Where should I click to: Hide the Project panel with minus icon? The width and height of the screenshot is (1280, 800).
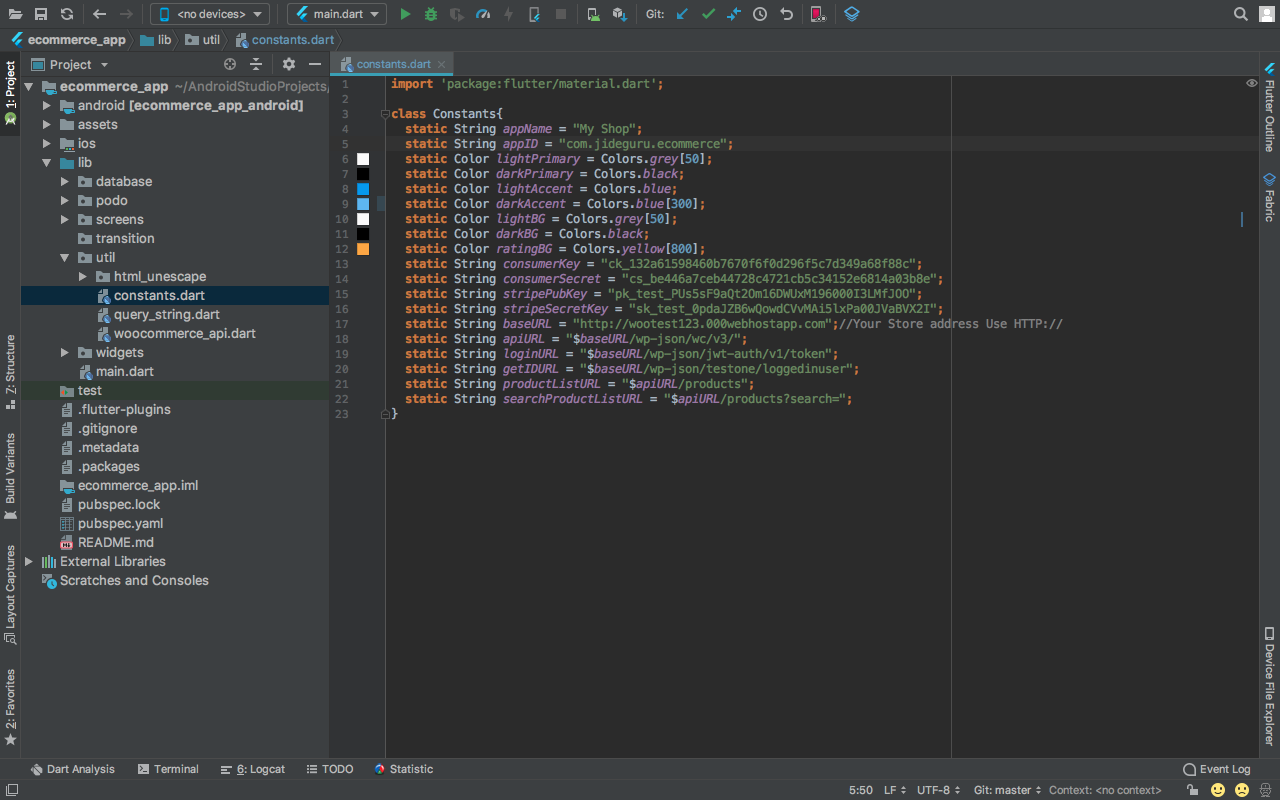coord(315,64)
